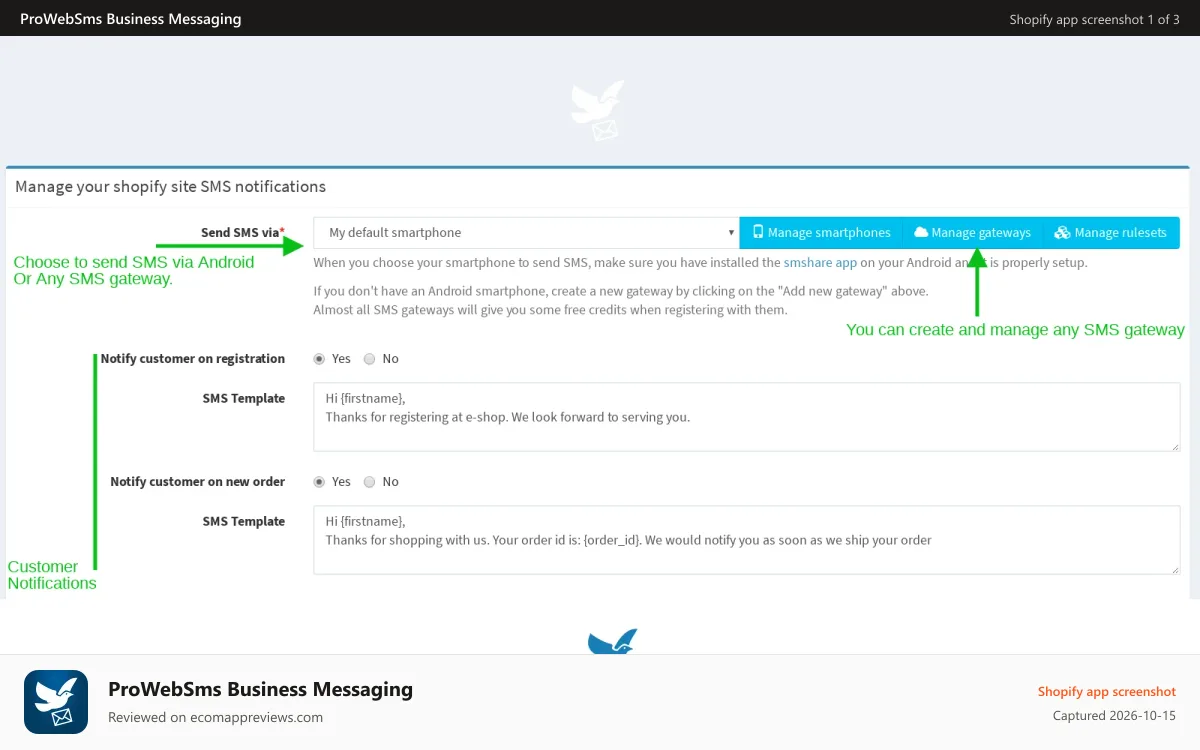Click 'ProWebSms Business Messaging' title in top bar
The image size is (1200, 750).
(x=131, y=19)
